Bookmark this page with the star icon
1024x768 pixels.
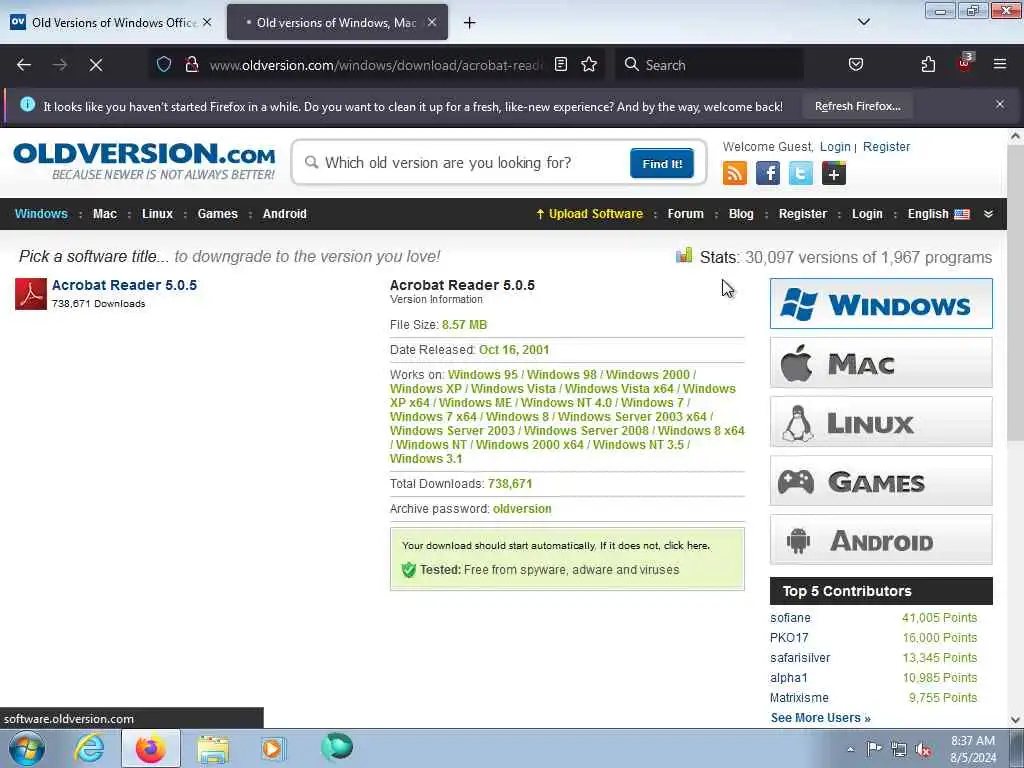click(589, 64)
